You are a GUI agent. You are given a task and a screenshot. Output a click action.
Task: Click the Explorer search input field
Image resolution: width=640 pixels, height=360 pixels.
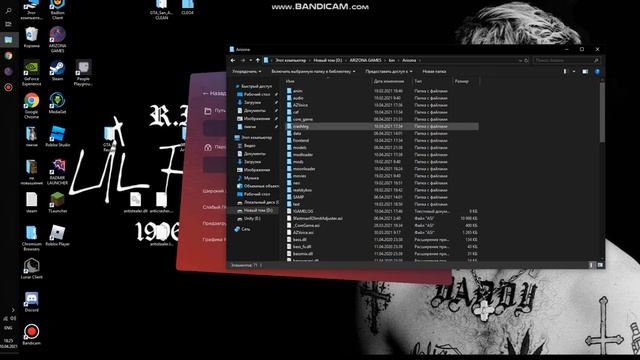[567, 60]
